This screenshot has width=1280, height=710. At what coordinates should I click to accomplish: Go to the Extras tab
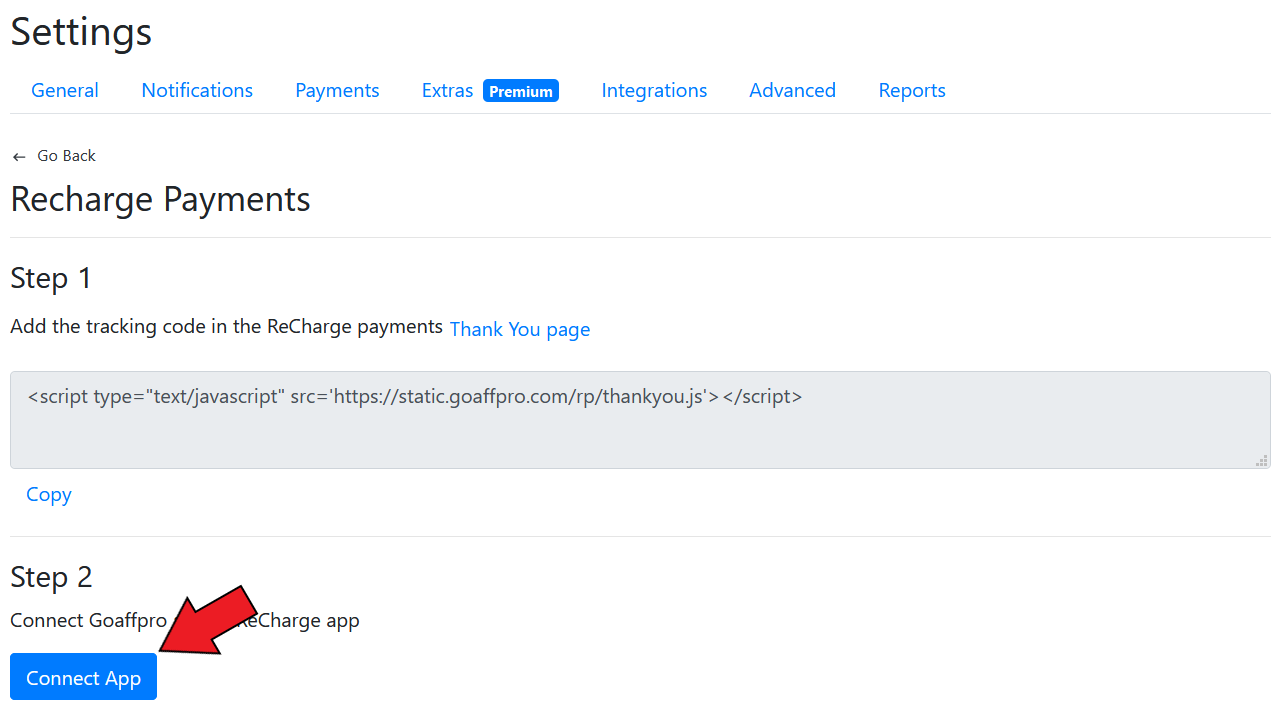[x=447, y=90]
